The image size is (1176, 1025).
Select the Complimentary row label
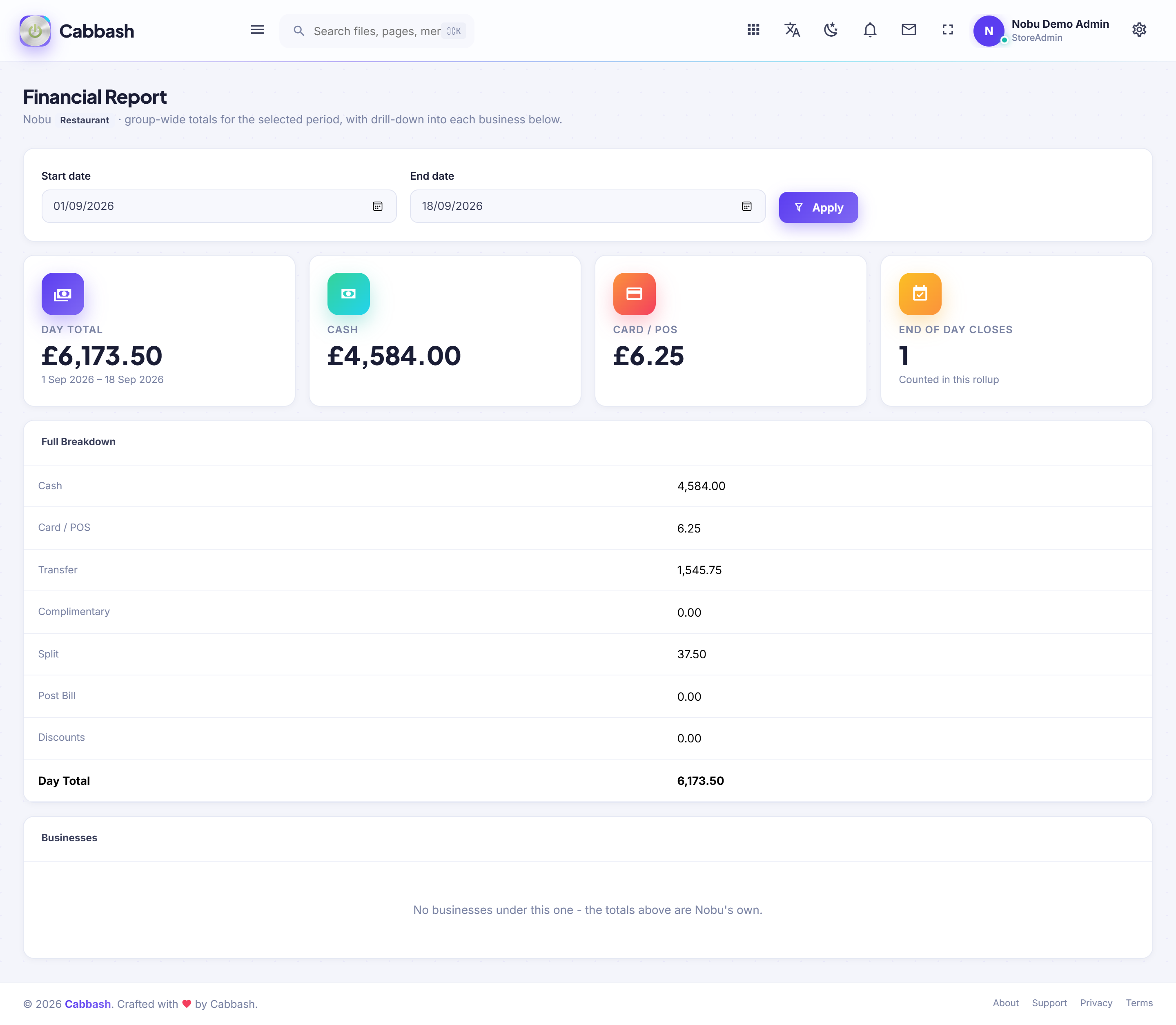click(74, 611)
